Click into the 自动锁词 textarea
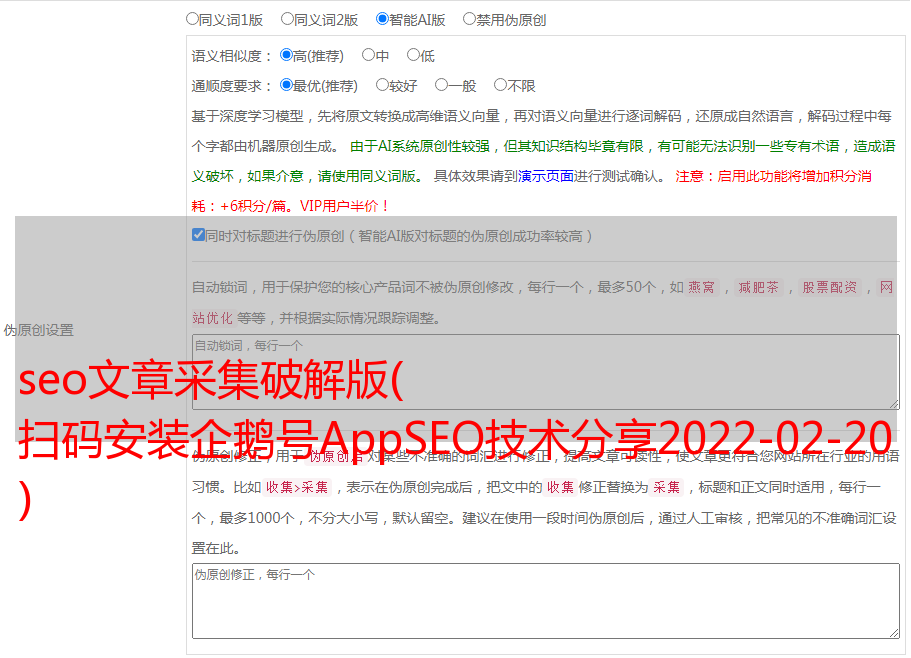Image resolution: width=911 pixels, height=658 pixels. tap(546, 372)
